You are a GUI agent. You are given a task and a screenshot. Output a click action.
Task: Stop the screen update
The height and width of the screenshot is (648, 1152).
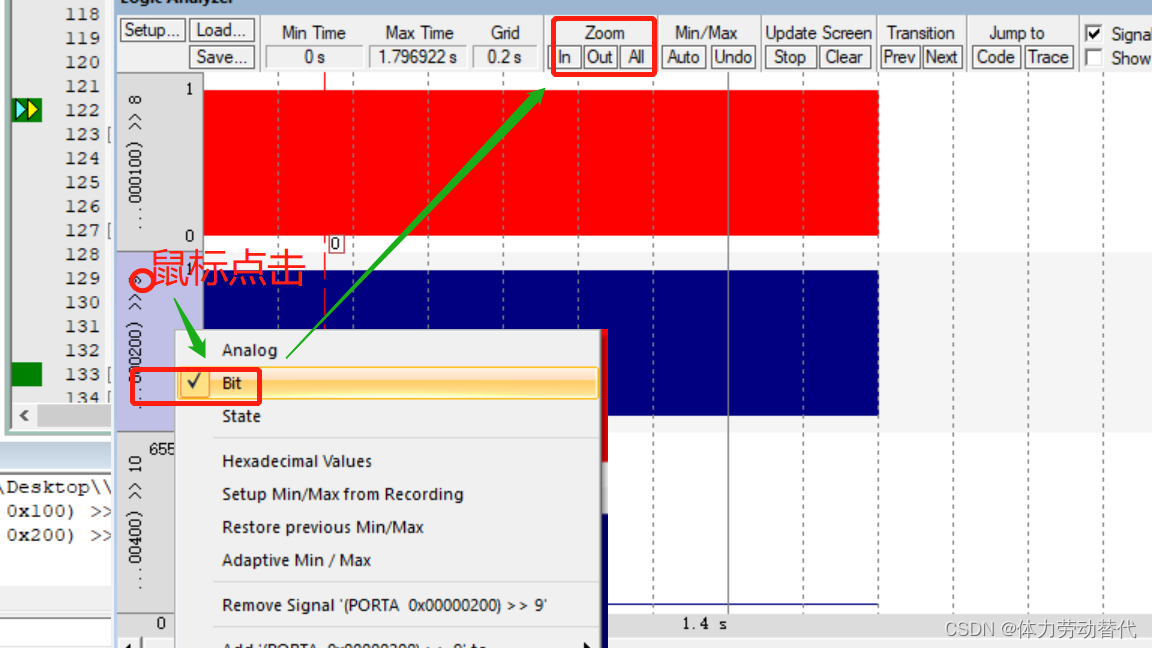790,57
